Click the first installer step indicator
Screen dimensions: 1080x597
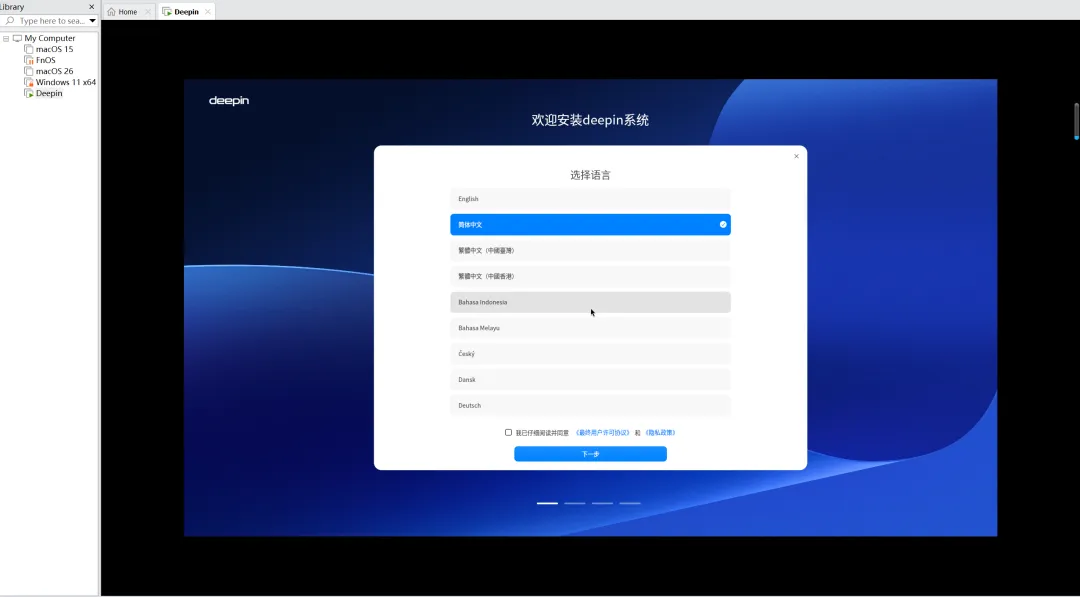point(548,503)
